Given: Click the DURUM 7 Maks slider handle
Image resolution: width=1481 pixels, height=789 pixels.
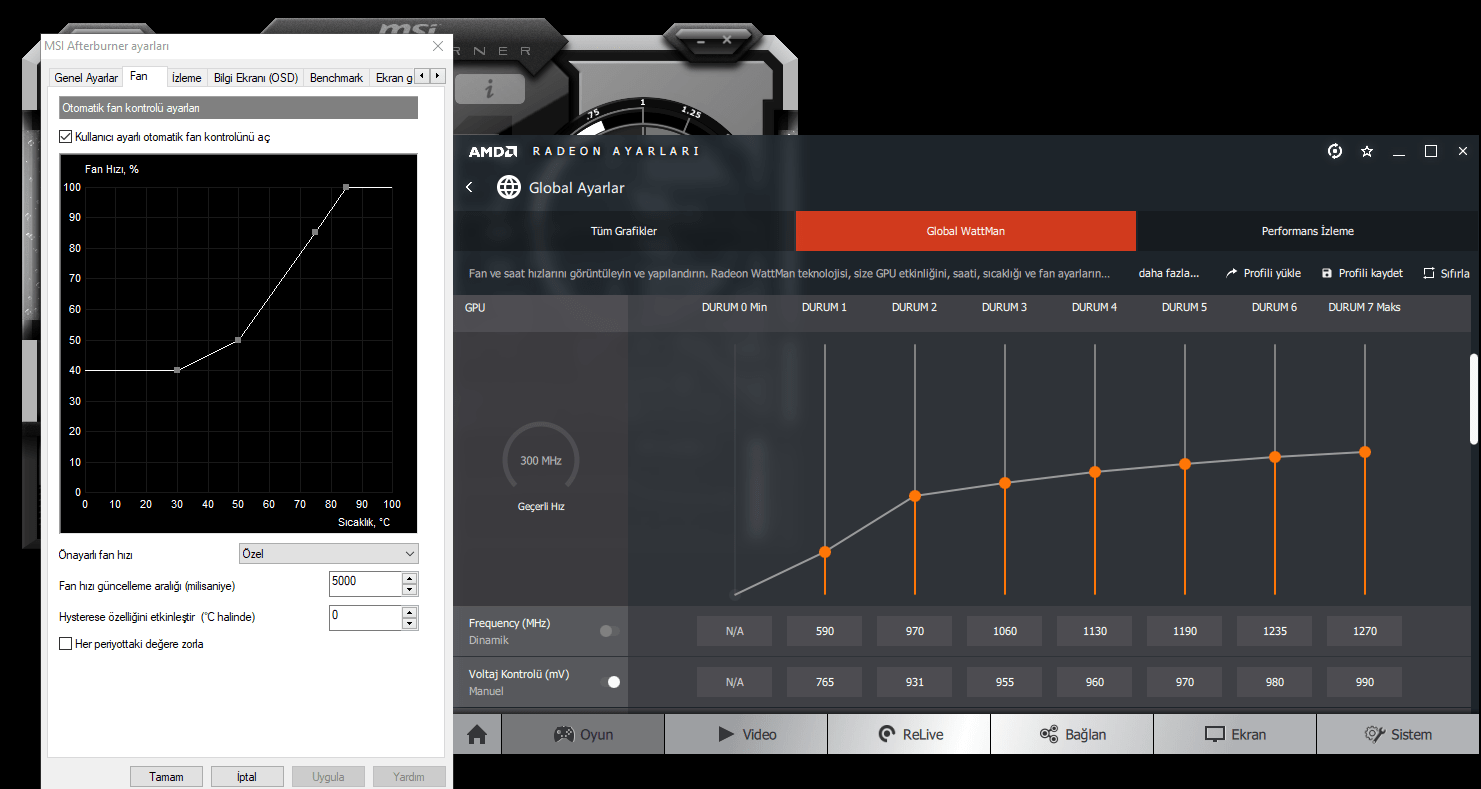Looking at the screenshot, I should click(x=1365, y=452).
